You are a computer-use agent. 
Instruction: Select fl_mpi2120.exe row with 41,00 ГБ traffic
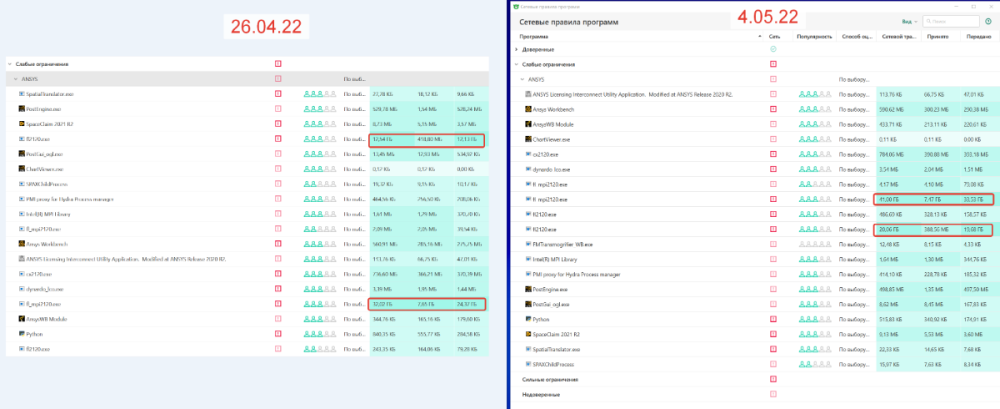pyautogui.click(x=754, y=199)
